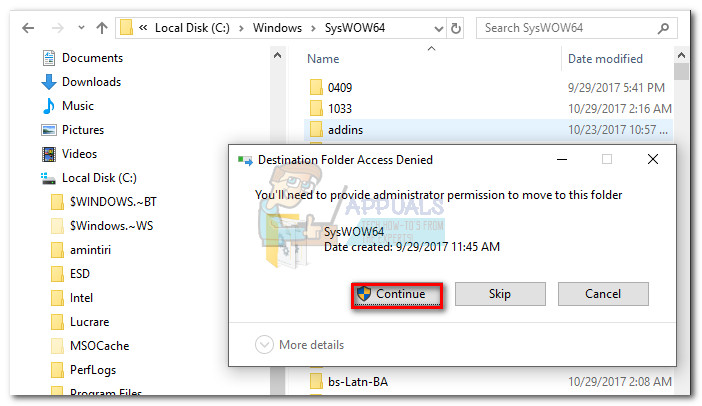The image size is (702, 406).
Task: Cancel the access denied dialog
Action: 603,294
